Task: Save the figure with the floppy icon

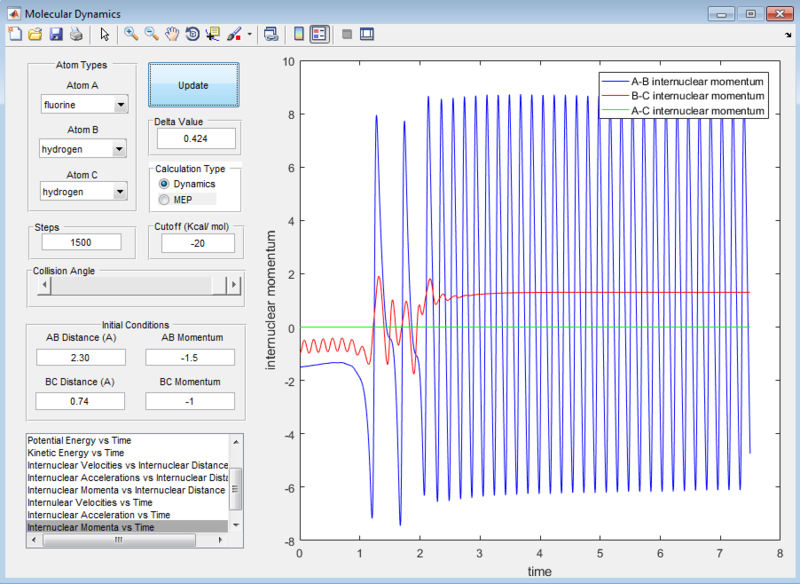Action: 56,34
